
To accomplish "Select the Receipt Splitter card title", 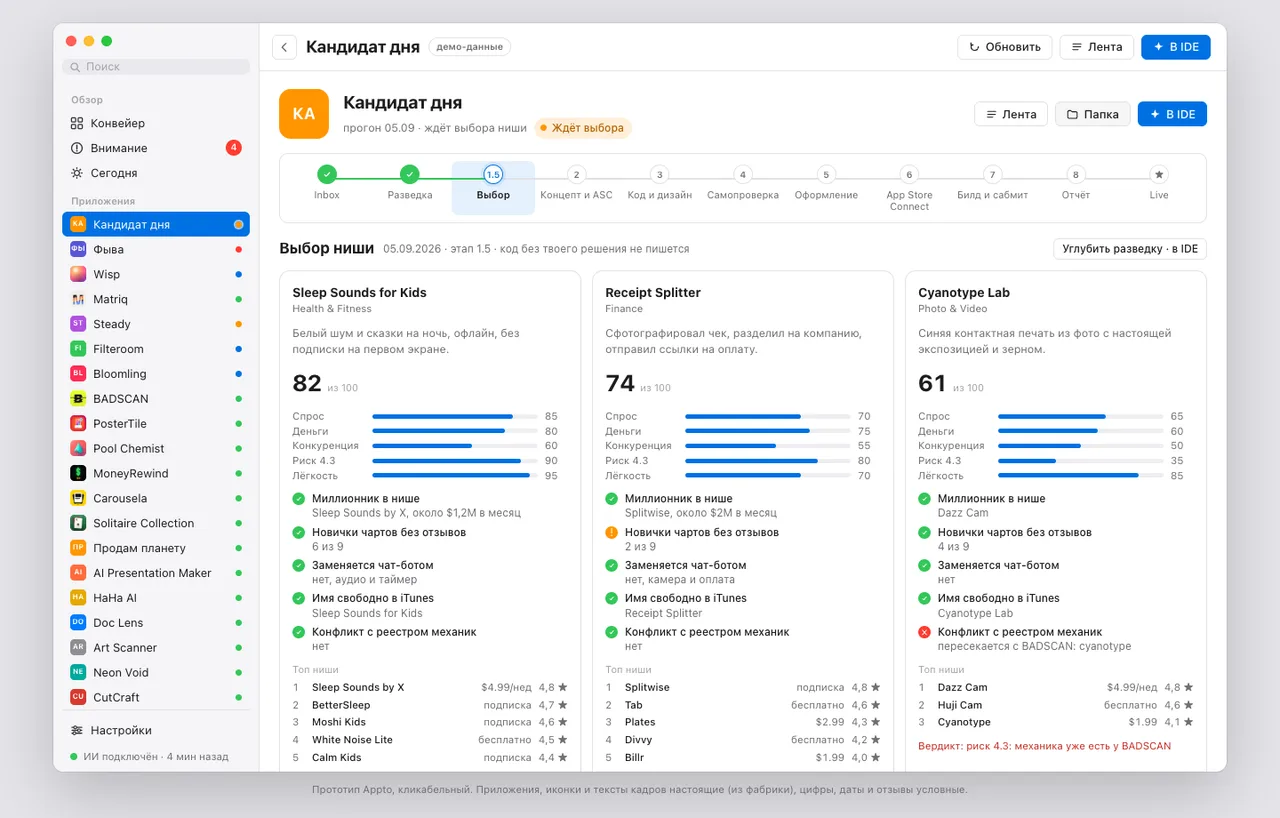I will pyautogui.click(x=653, y=293).
